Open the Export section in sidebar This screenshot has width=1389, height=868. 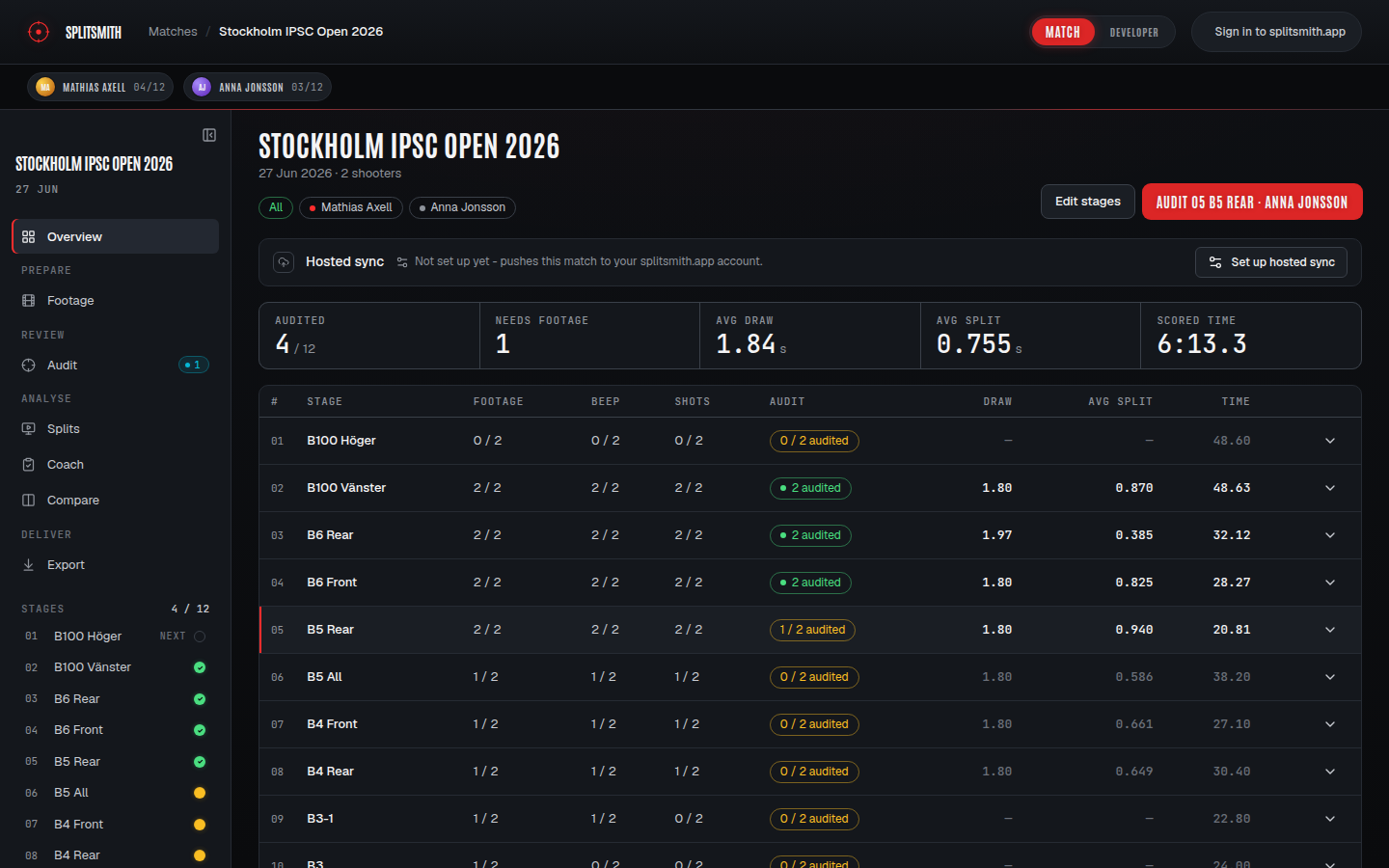[x=116, y=565]
